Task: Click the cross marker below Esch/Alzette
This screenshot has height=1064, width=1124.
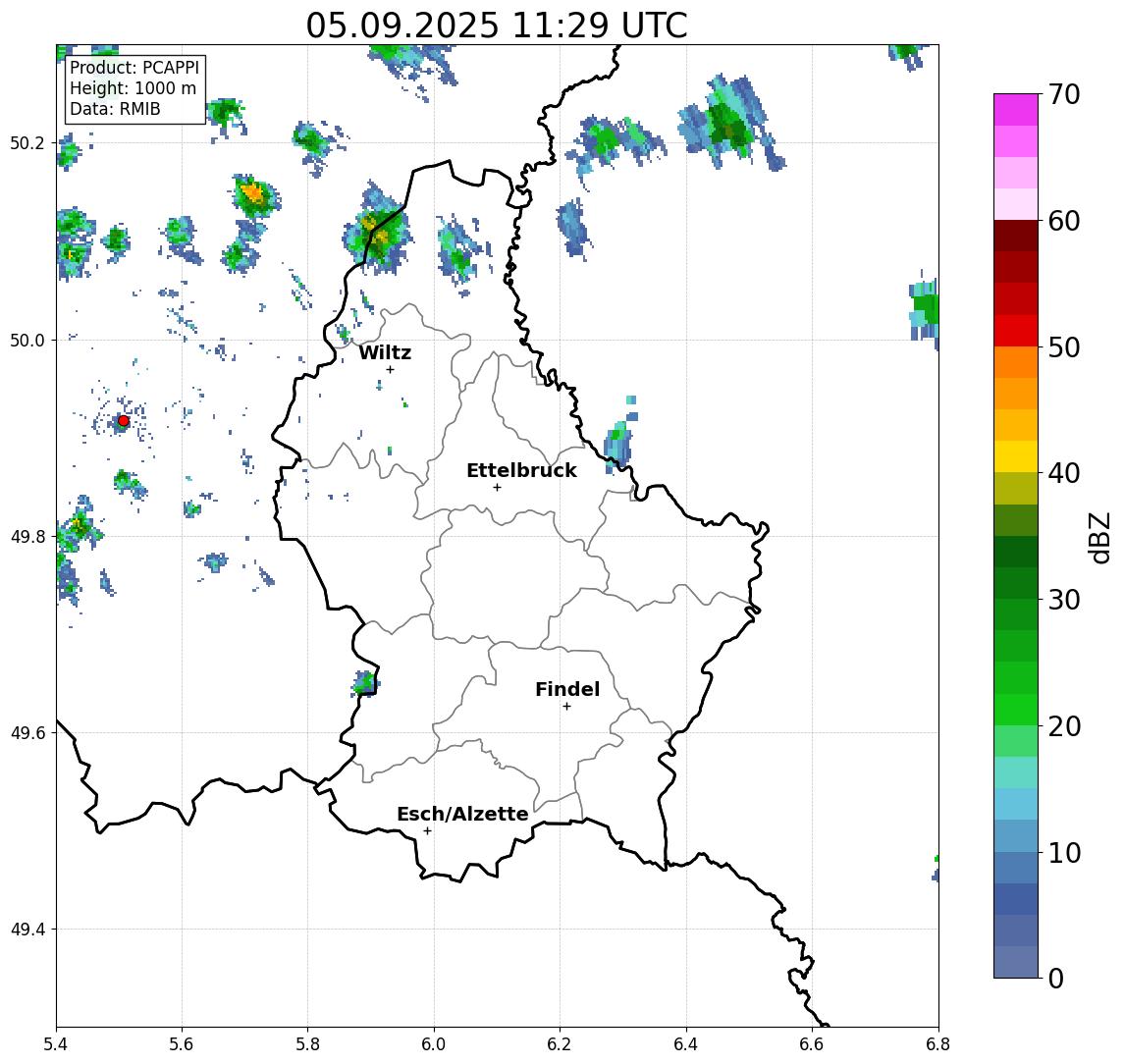Action: (427, 831)
